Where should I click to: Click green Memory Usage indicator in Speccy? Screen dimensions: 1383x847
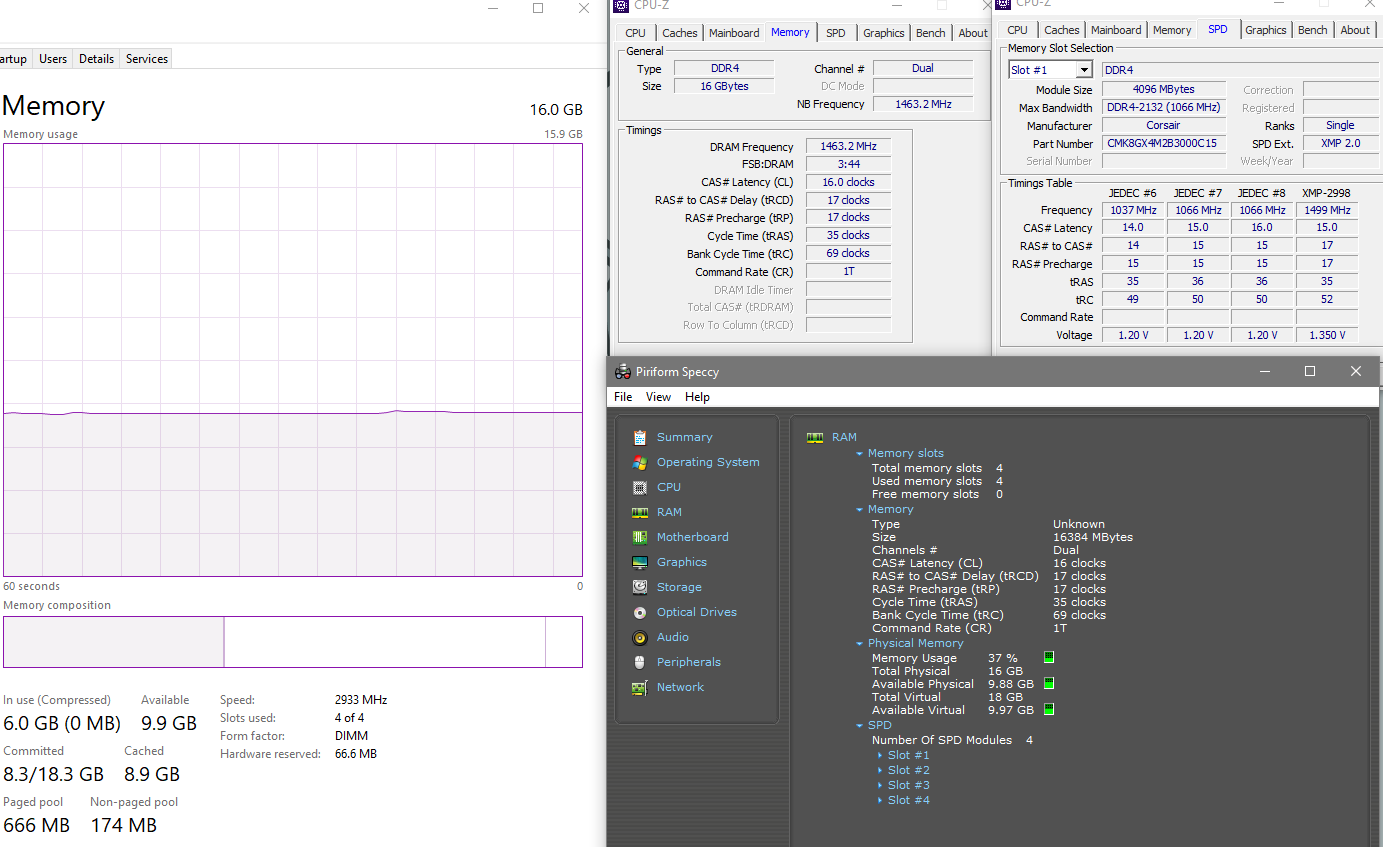pyautogui.click(x=1049, y=657)
